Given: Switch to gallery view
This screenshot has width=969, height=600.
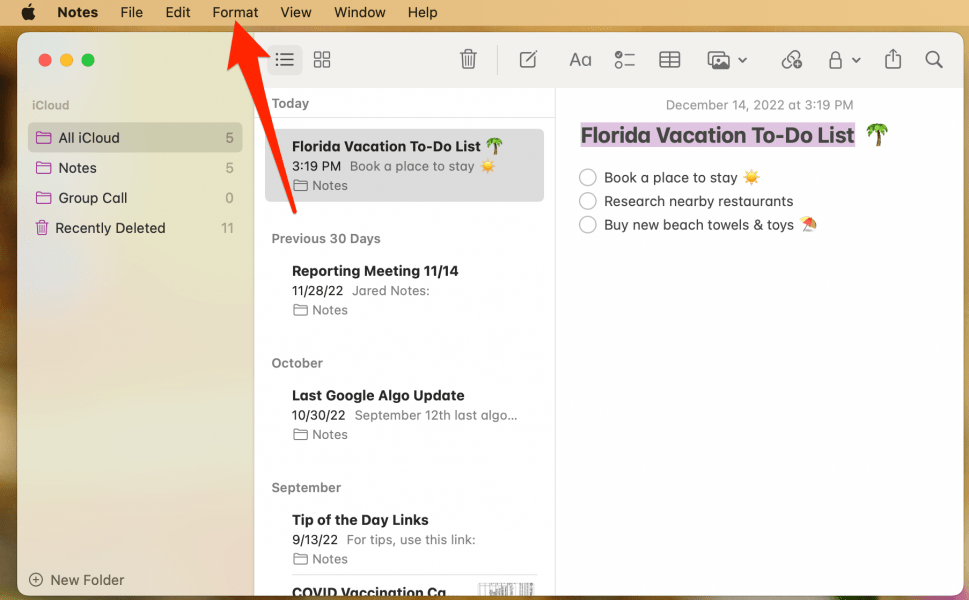Looking at the screenshot, I should click(x=321, y=59).
